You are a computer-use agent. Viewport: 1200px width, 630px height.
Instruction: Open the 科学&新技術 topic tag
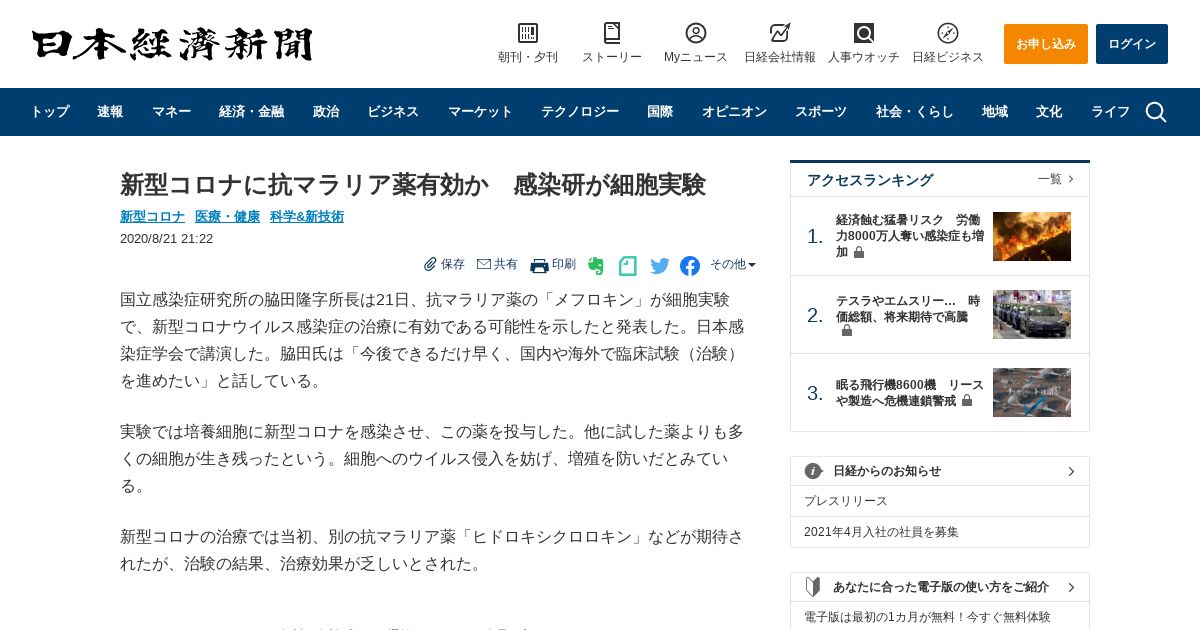coord(307,216)
